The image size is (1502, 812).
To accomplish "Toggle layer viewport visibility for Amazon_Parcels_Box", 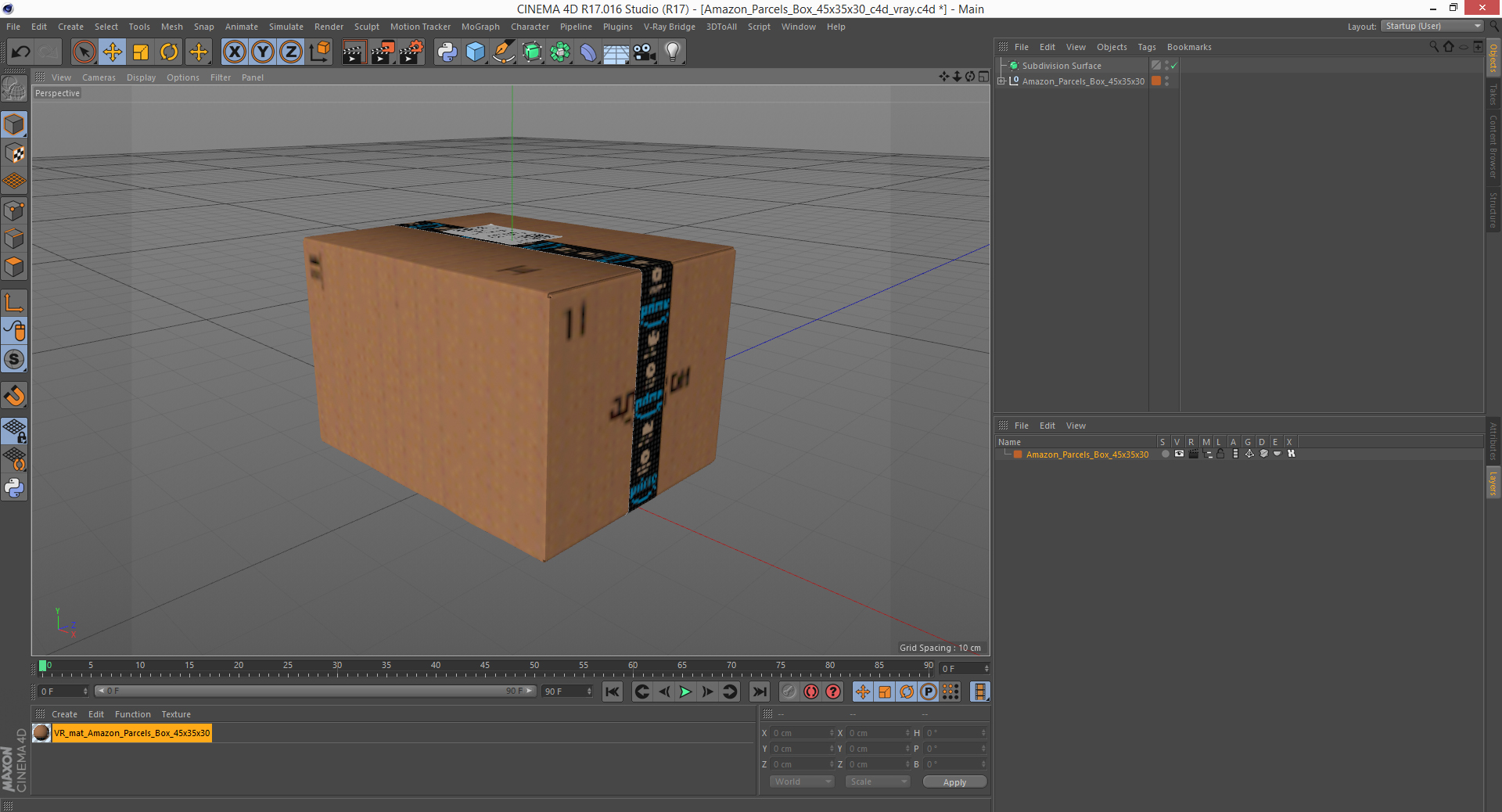I will [x=1179, y=455].
